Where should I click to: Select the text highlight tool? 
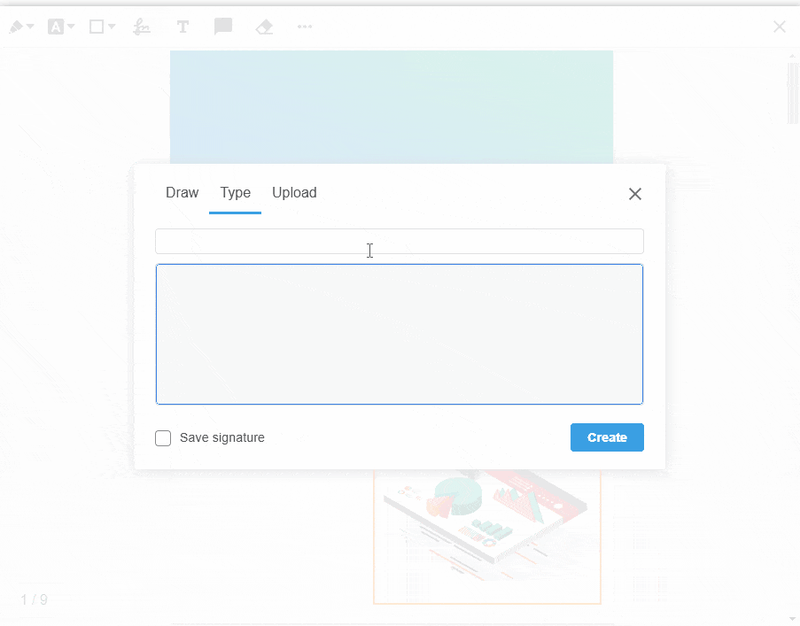[x=56, y=27]
